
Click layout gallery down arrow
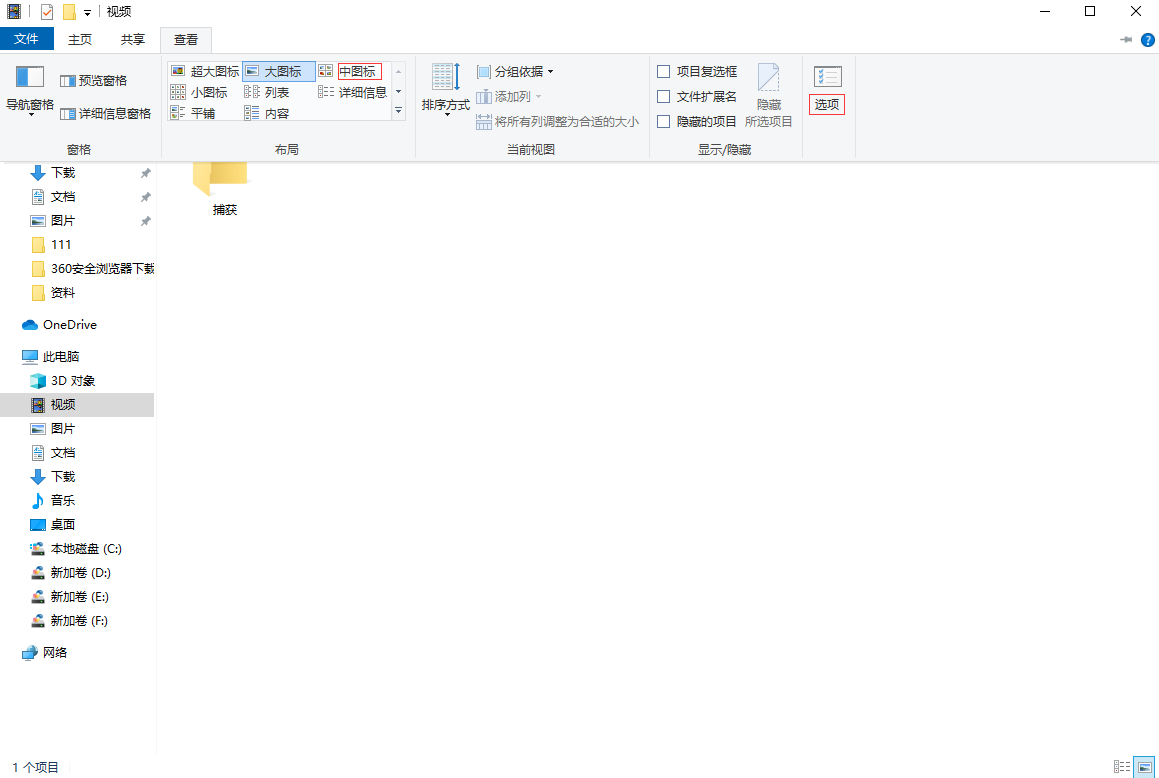pyautogui.click(x=398, y=91)
